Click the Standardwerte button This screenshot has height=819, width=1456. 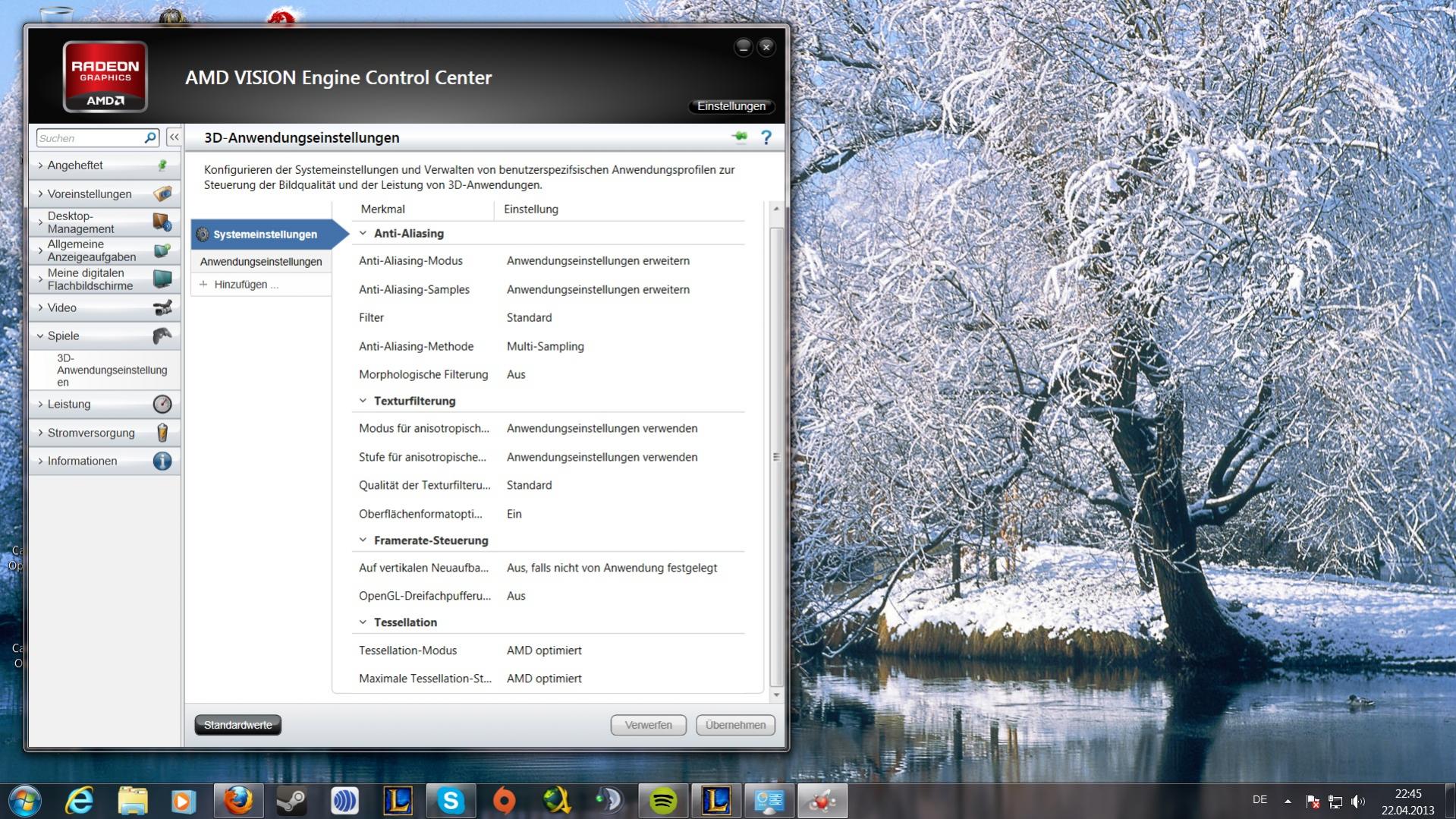tap(237, 725)
